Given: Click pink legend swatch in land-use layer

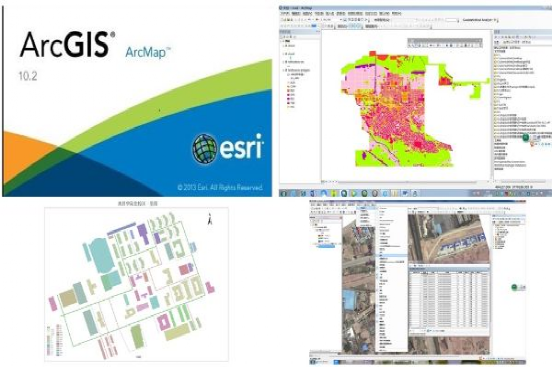Looking at the screenshot, I should 289,91.
